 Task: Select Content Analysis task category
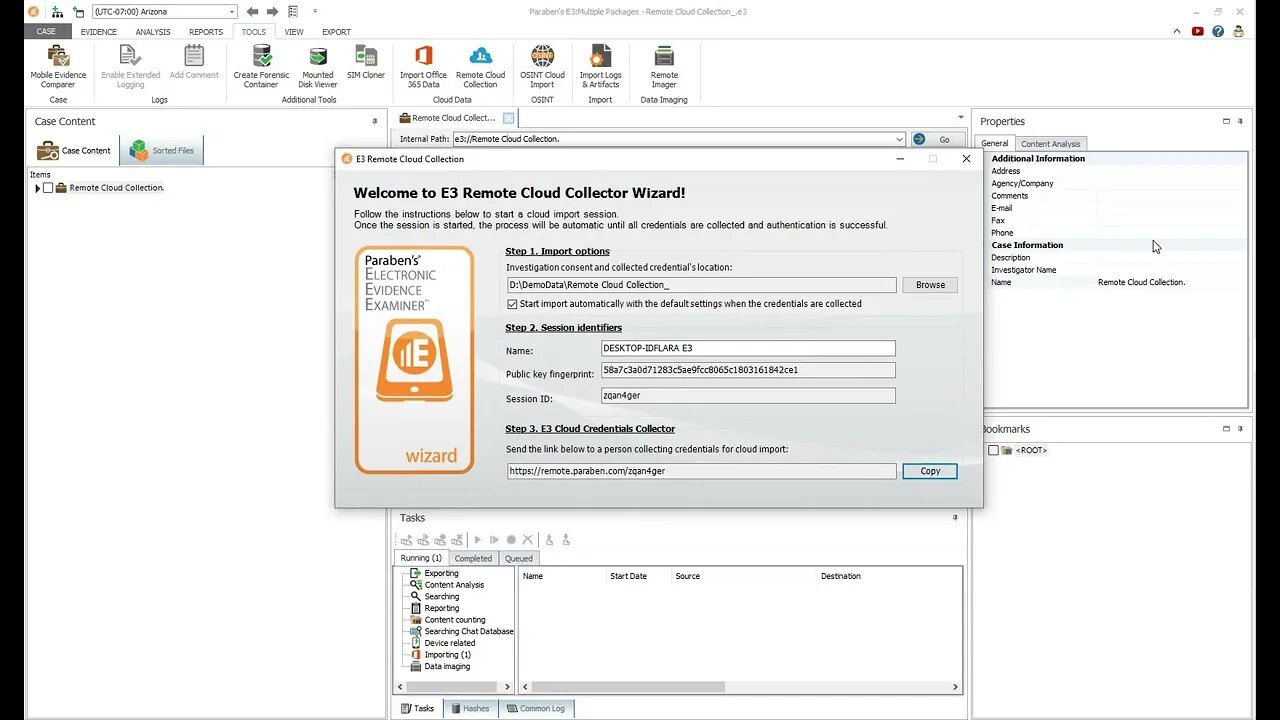(x=454, y=585)
